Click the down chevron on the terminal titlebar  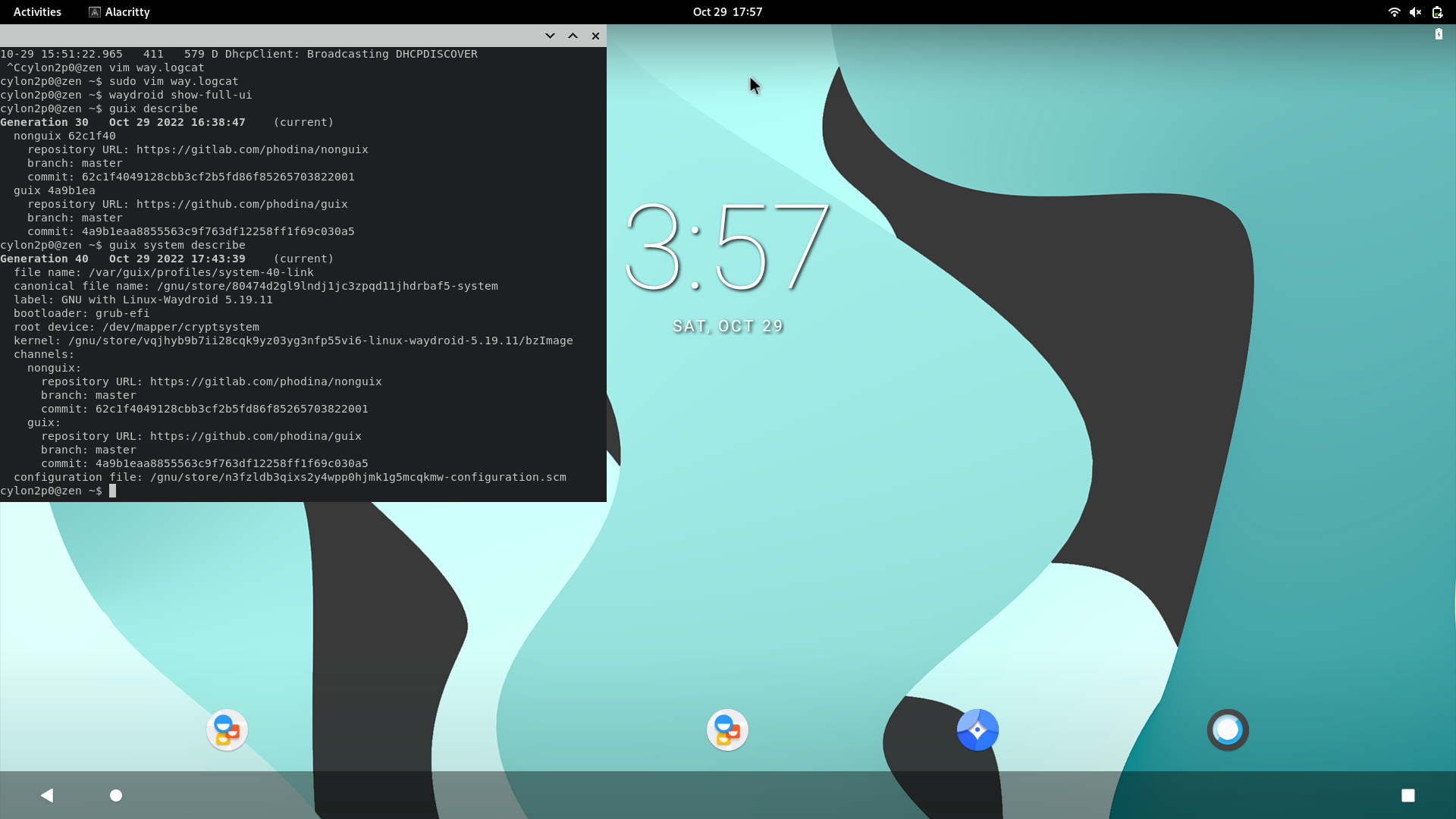[549, 36]
